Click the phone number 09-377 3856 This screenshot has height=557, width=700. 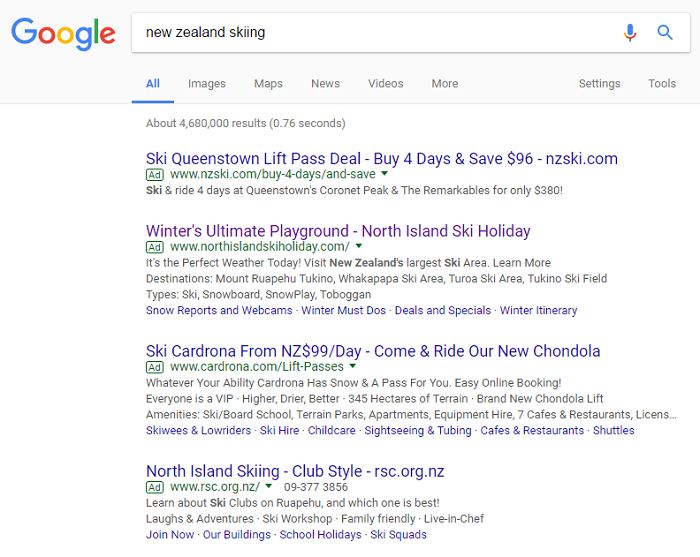click(x=316, y=487)
